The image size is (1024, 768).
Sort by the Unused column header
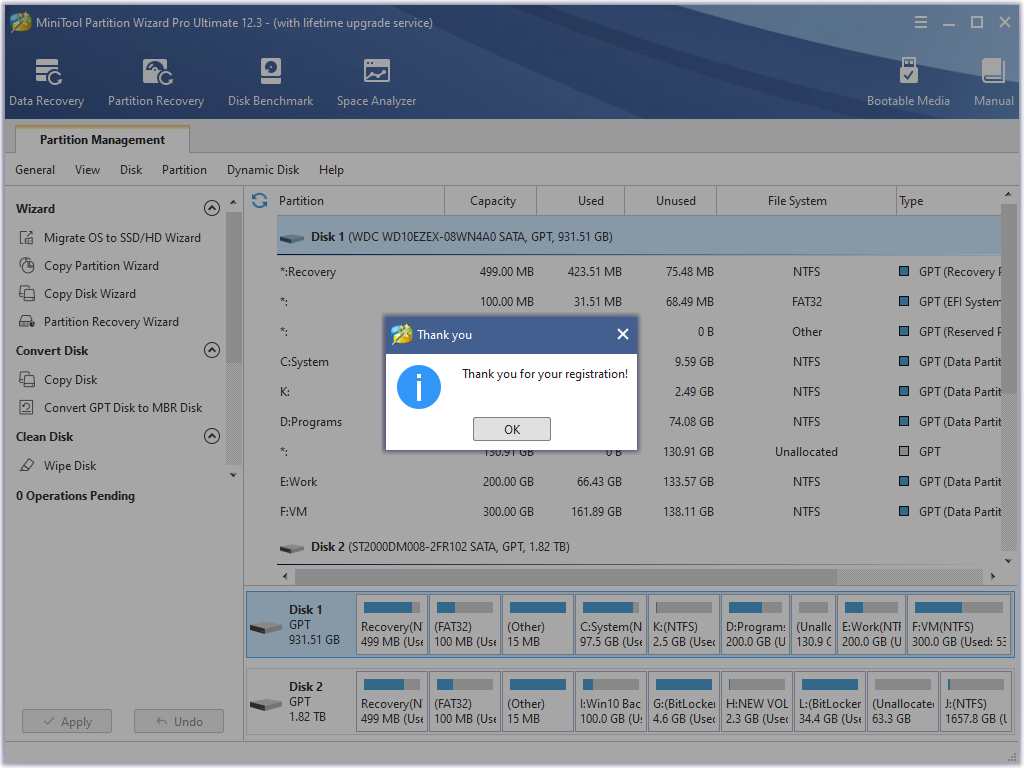(x=671, y=200)
